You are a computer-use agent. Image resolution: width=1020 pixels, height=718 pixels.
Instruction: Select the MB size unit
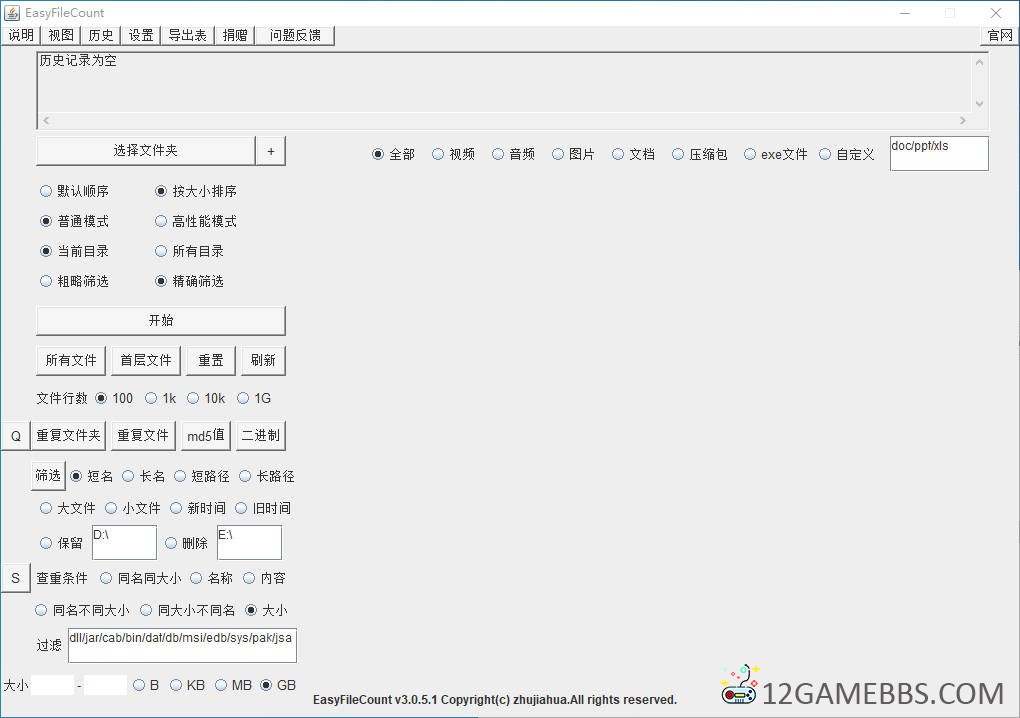pyautogui.click(x=233, y=685)
